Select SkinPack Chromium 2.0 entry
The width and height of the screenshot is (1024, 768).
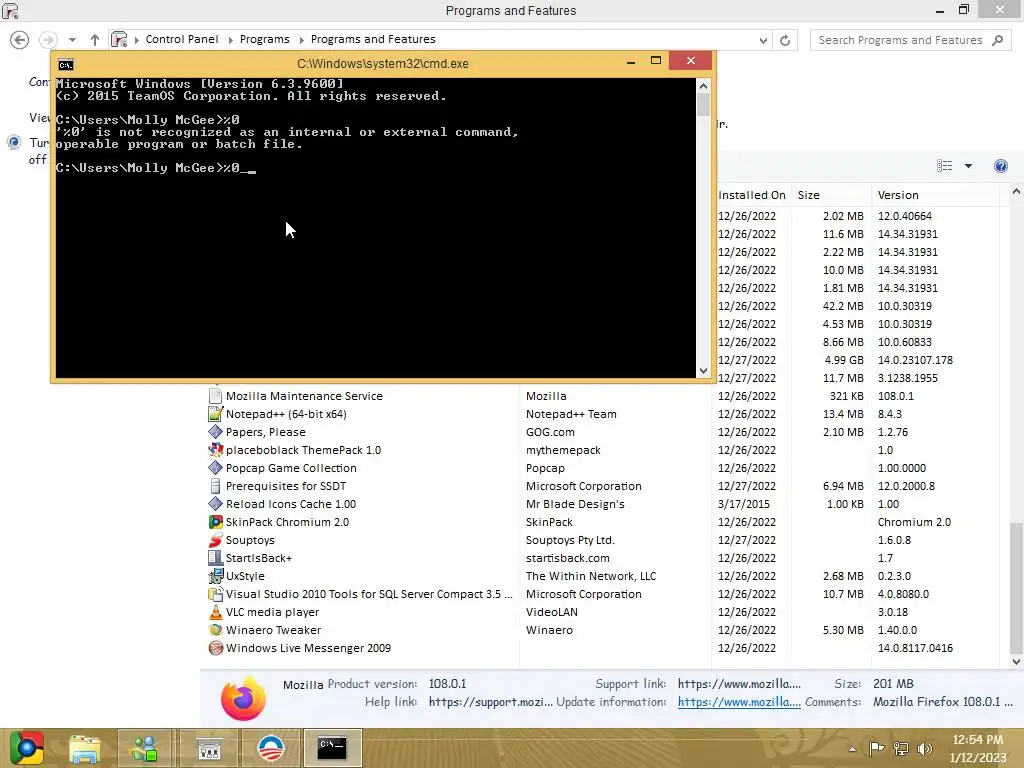coord(287,522)
